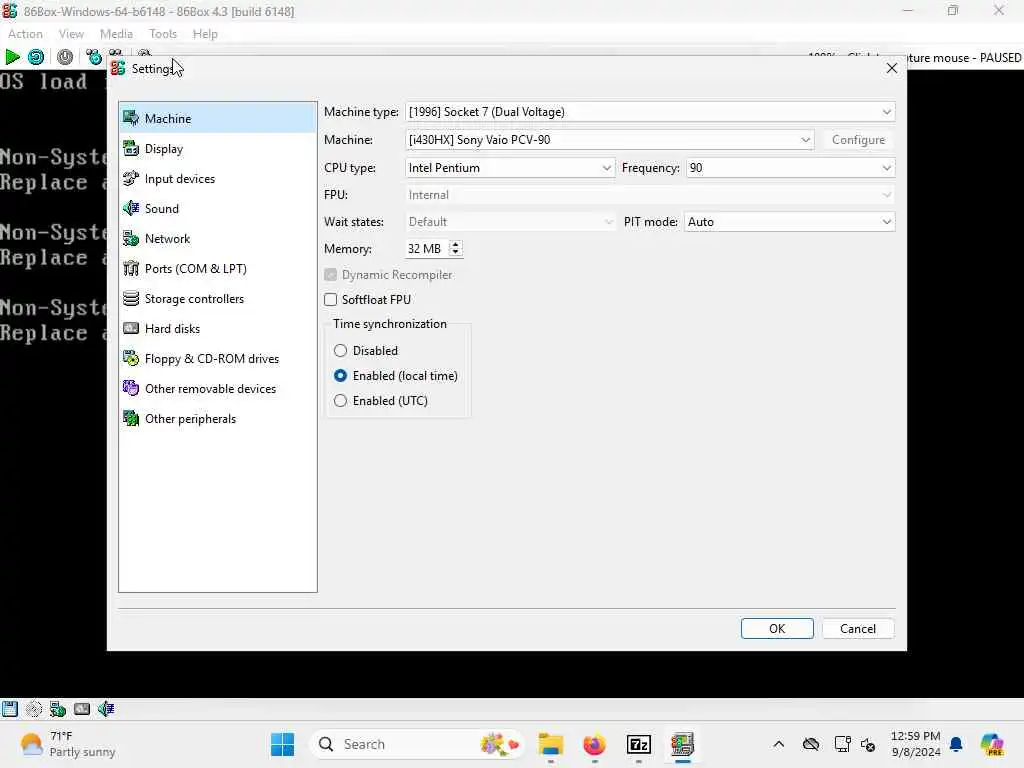Image resolution: width=1024 pixels, height=768 pixels.
Task: Click the green Run/Resume play icon
Action: click(12, 57)
